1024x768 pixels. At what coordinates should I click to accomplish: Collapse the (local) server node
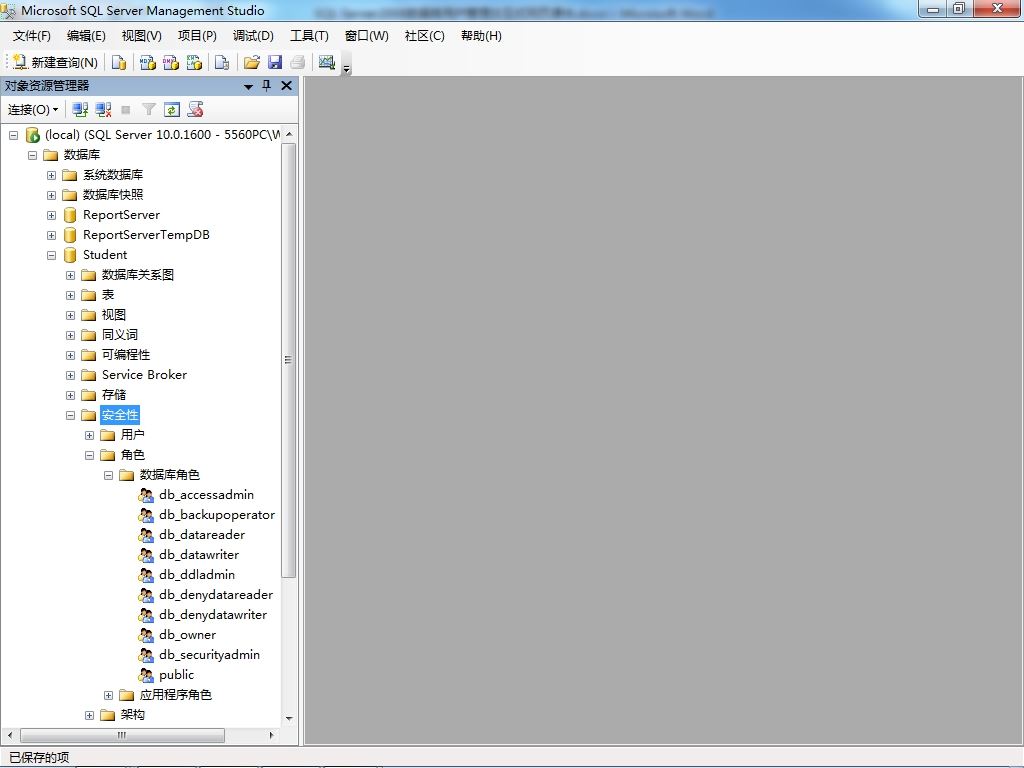[14, 135]
